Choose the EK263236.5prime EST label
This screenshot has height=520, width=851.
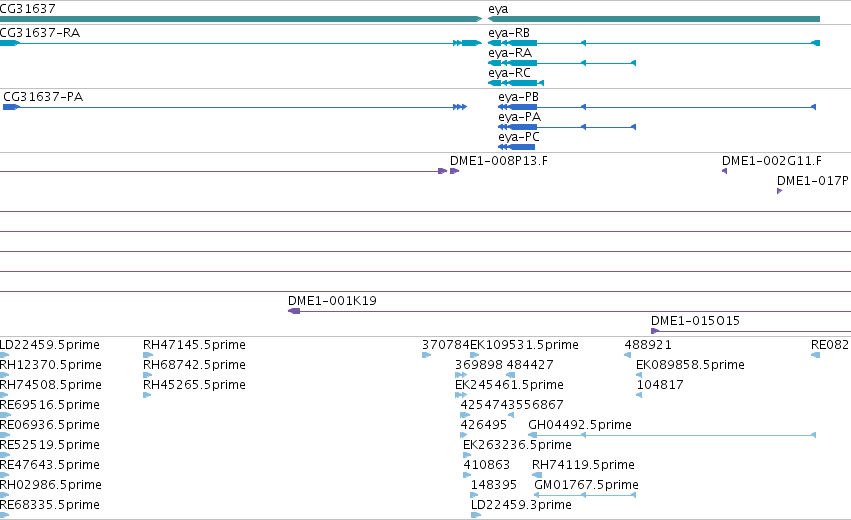tap(517, 445)
